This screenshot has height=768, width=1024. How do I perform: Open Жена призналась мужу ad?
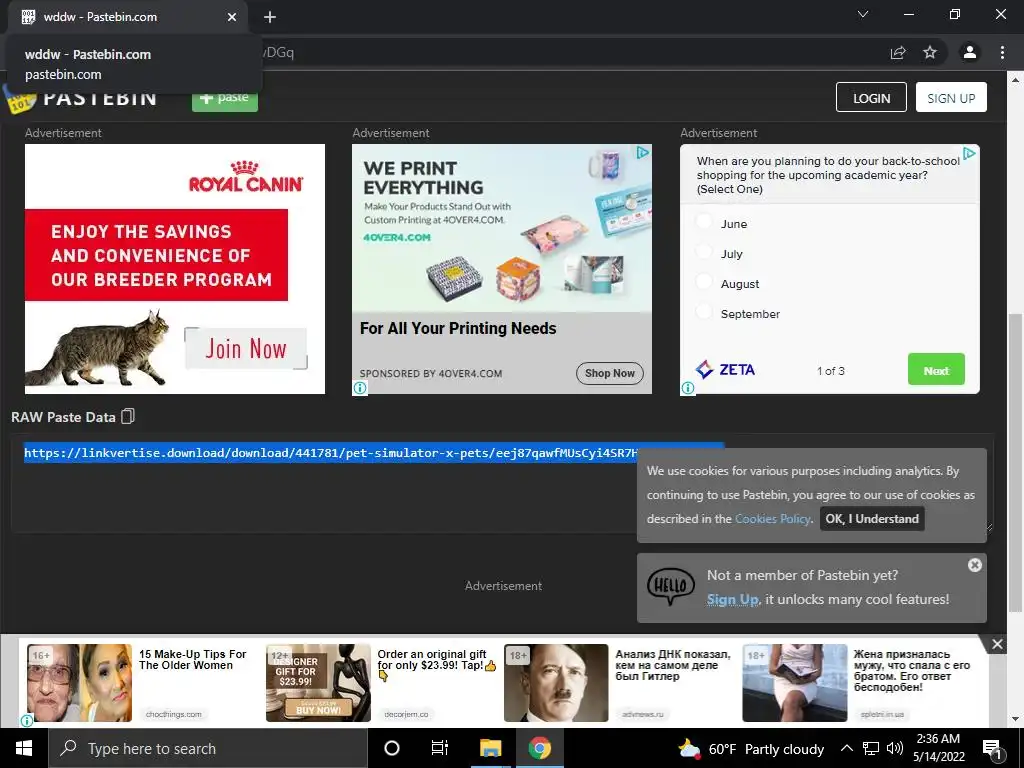pyautogui.click(x=912, y=671)
